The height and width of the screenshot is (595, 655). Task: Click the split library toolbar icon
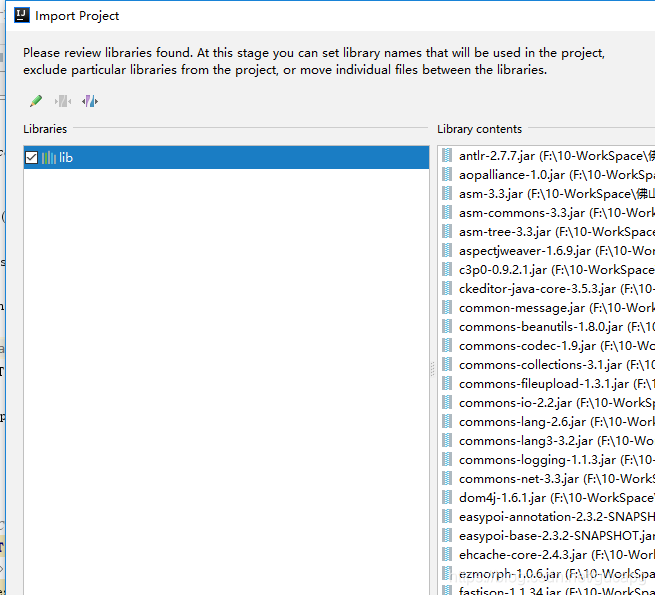pos(90,101)
